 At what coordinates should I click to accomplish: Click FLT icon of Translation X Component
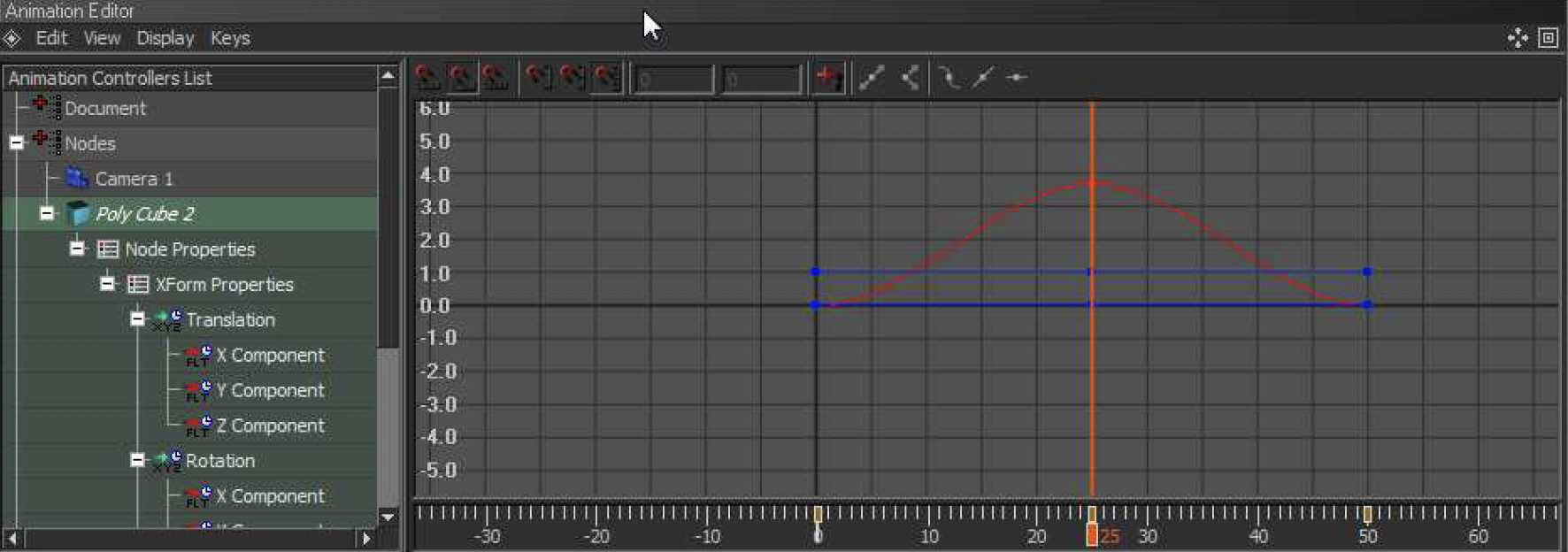pos(198,356)
